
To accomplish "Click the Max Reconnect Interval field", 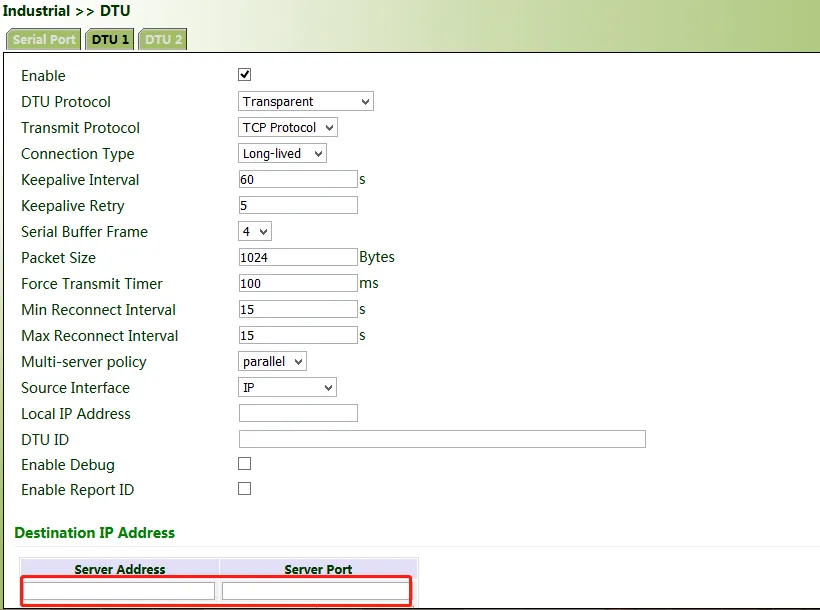I will tap(298, 335).
